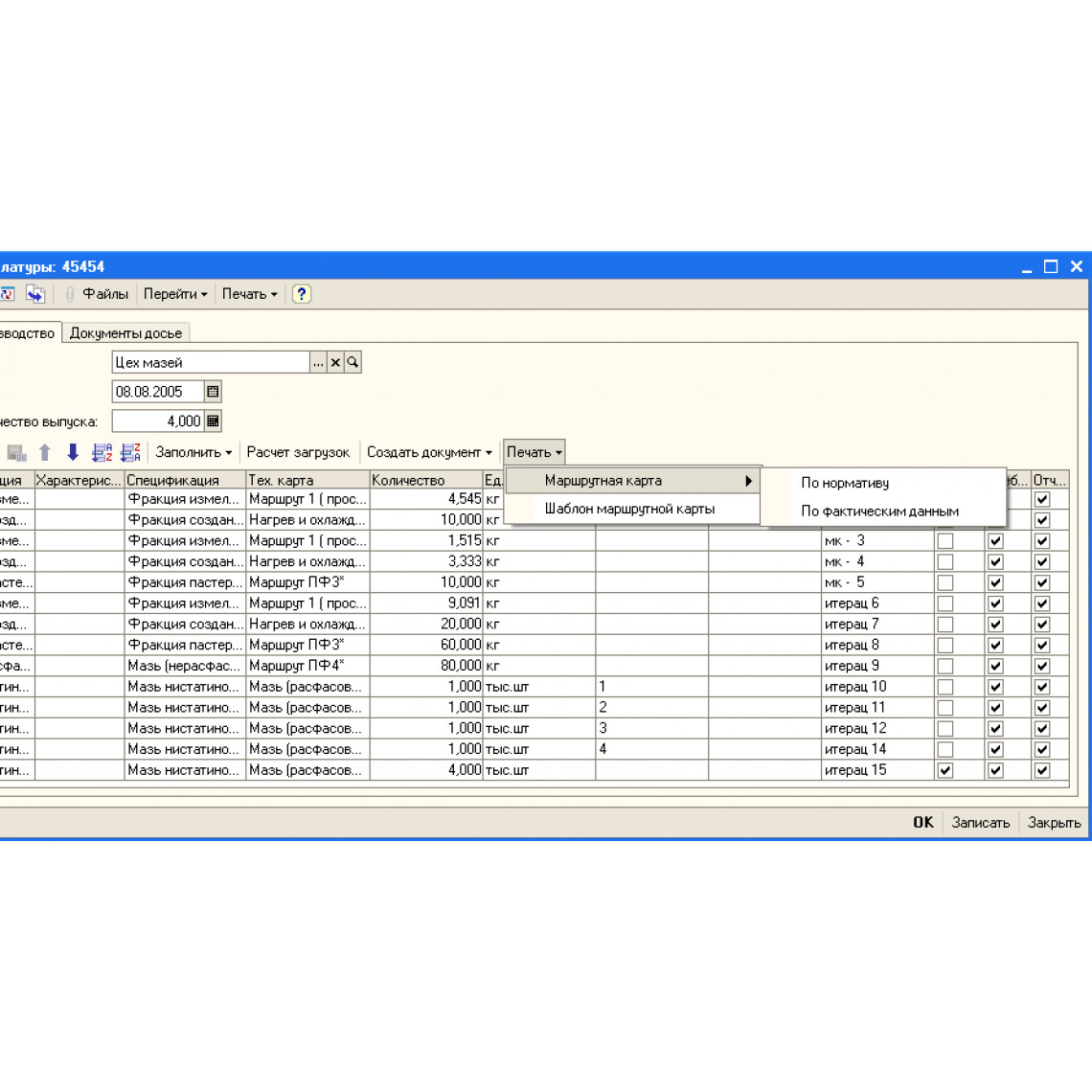
Task: Select the quantity cell 1,515
Action: click(426, 540)
